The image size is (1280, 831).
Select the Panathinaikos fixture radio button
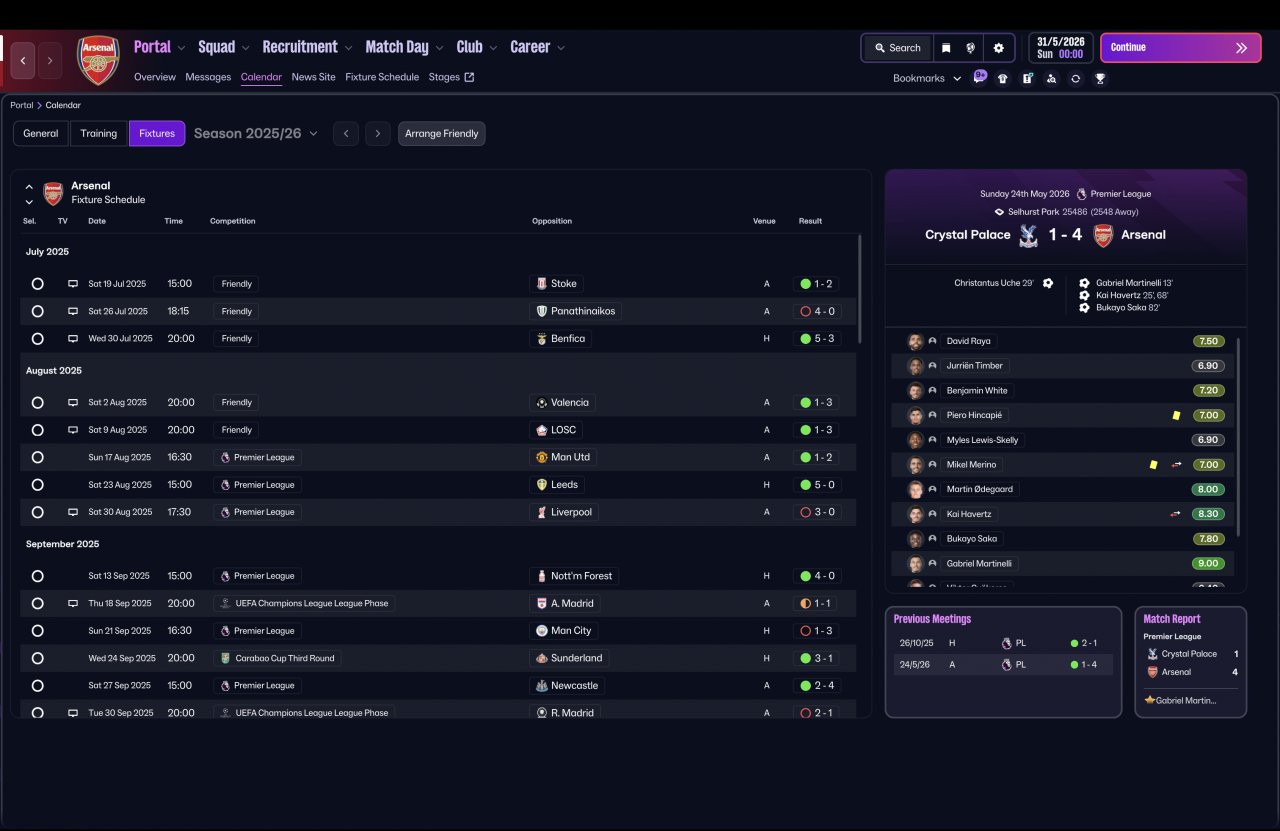click(37, 311)
